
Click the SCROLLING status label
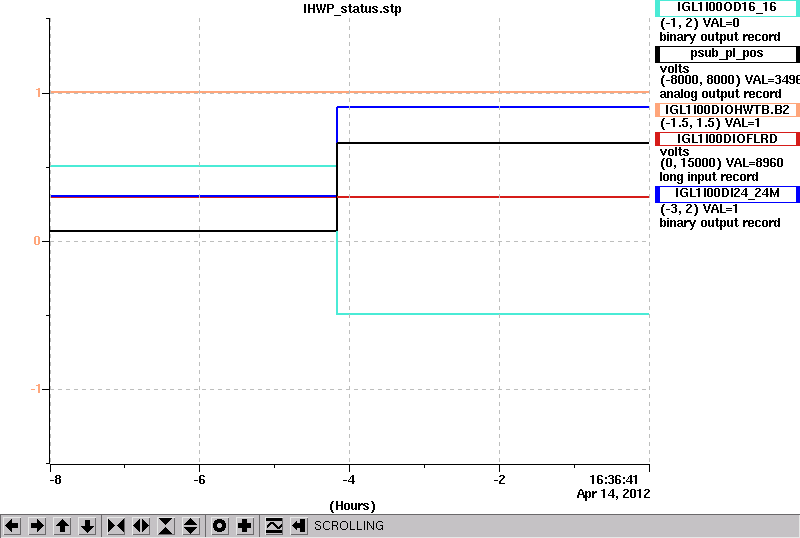tap(348, 526)
